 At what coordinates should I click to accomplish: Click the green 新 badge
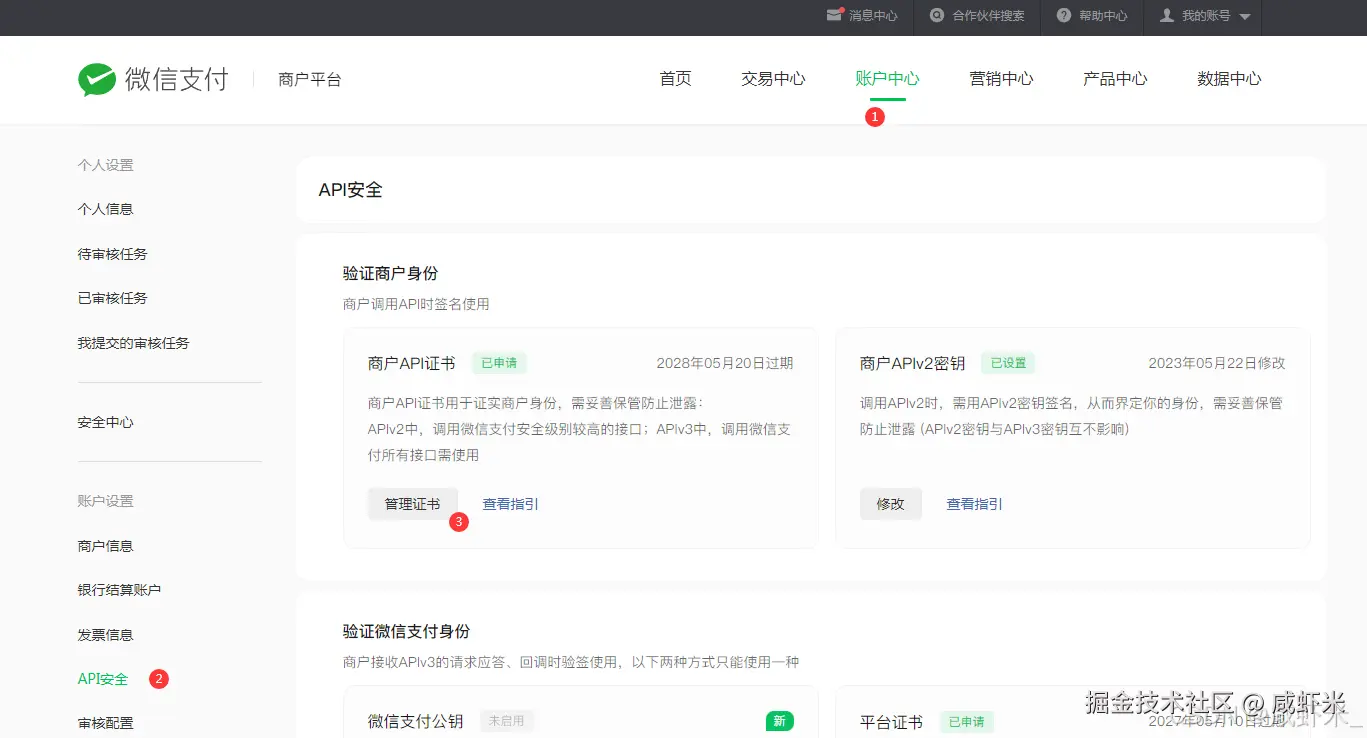780,720
